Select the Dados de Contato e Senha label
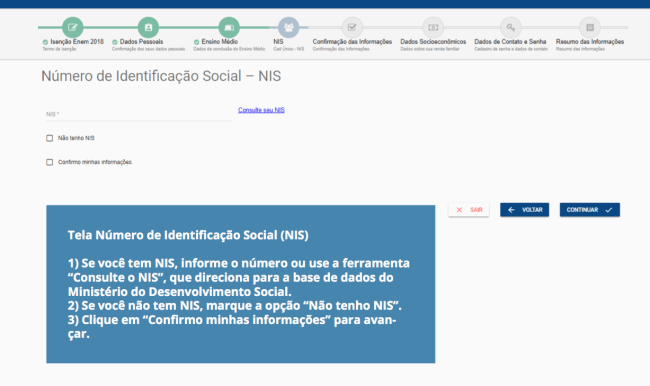This screenshot has height=386, width=650. pyautogui.click(x=510, y=41)
